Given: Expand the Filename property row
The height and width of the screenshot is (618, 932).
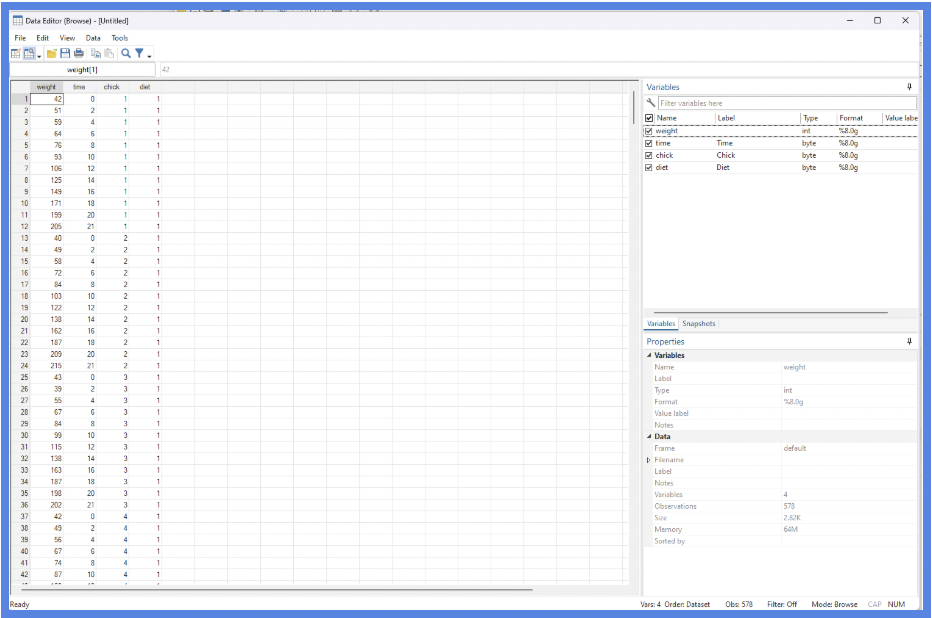Looking at the screenshot, I should pos(648,460).
